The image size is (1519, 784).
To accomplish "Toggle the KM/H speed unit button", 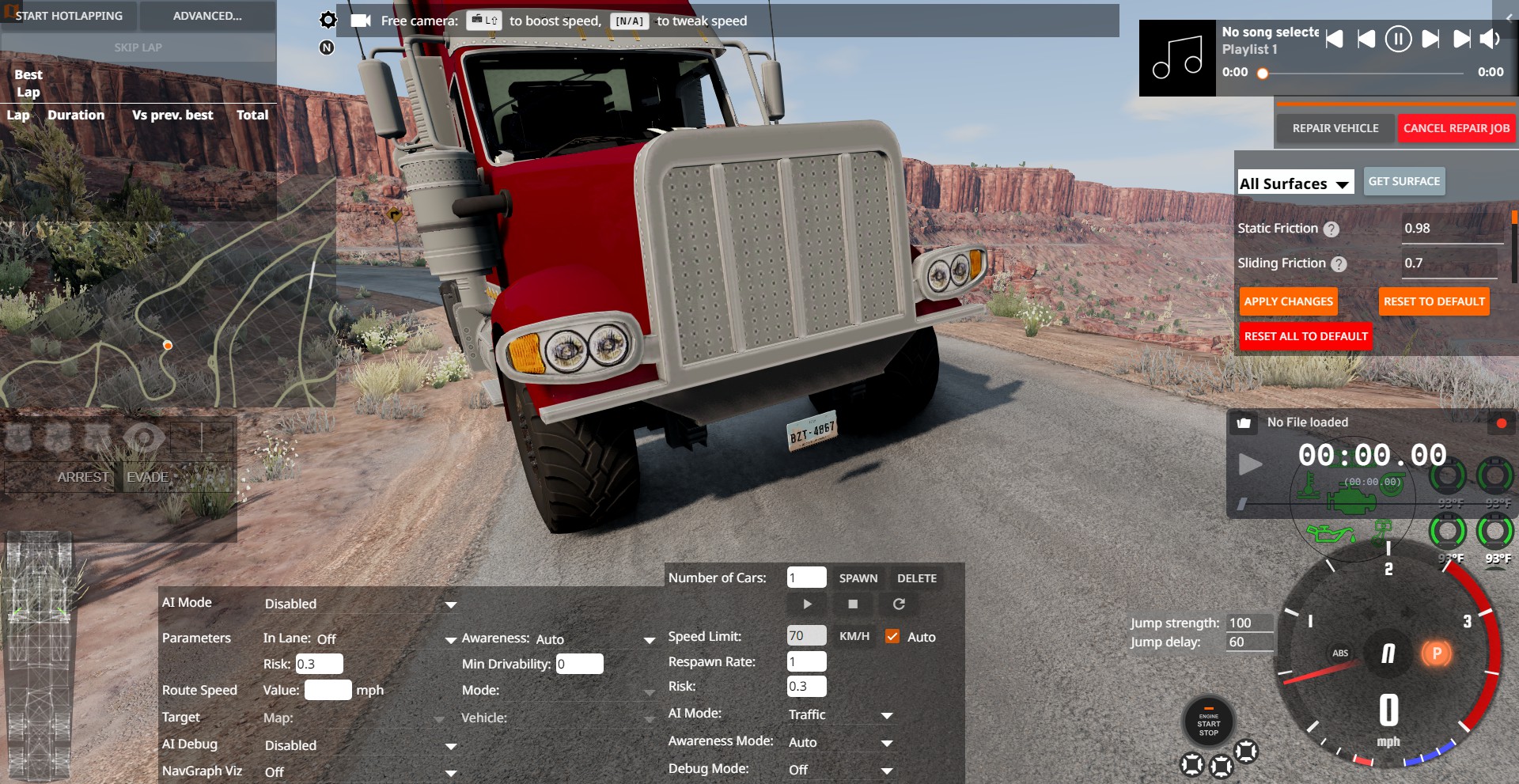I will click(854, 637).
